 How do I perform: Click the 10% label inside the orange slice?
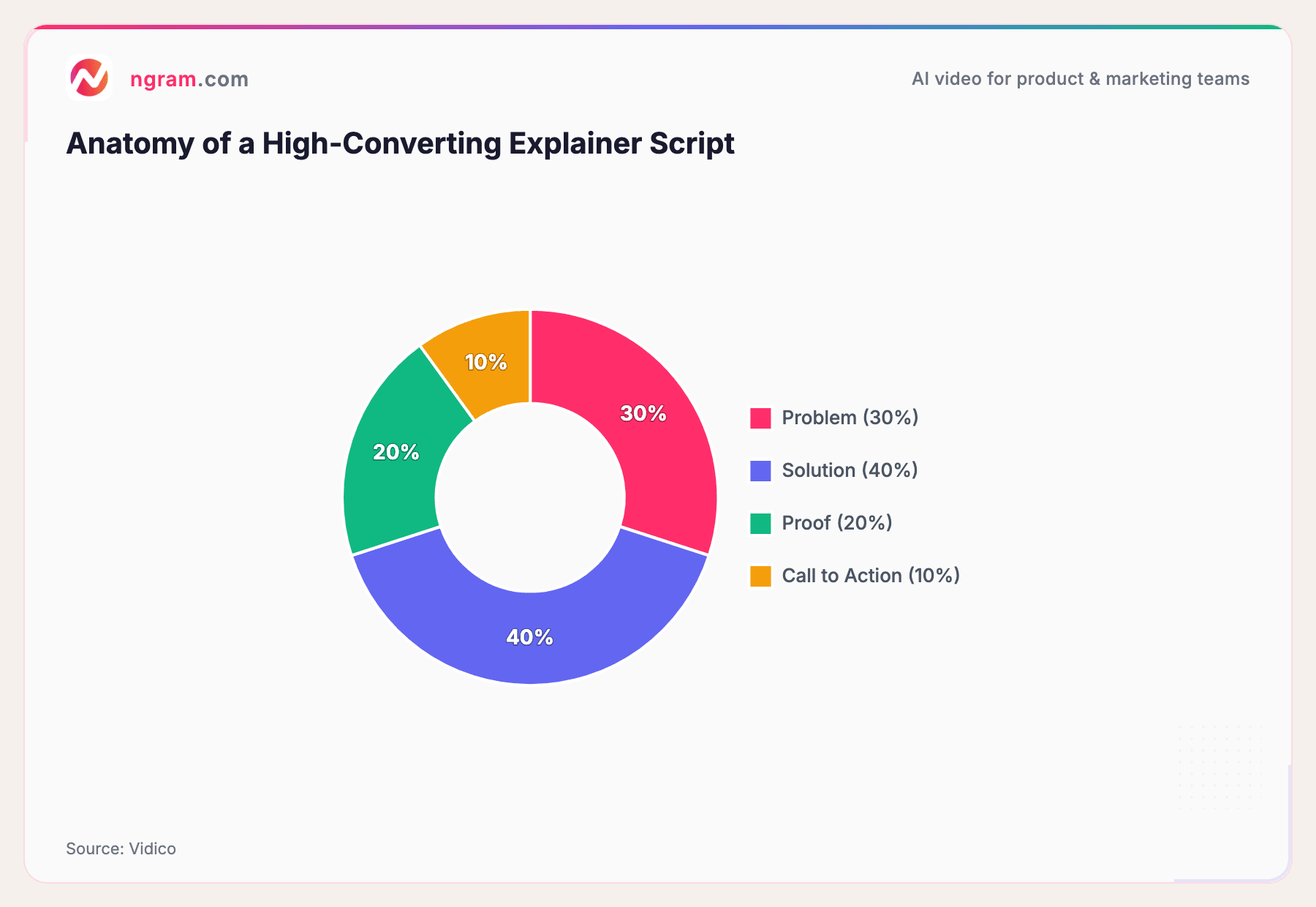tap(485, 361)
